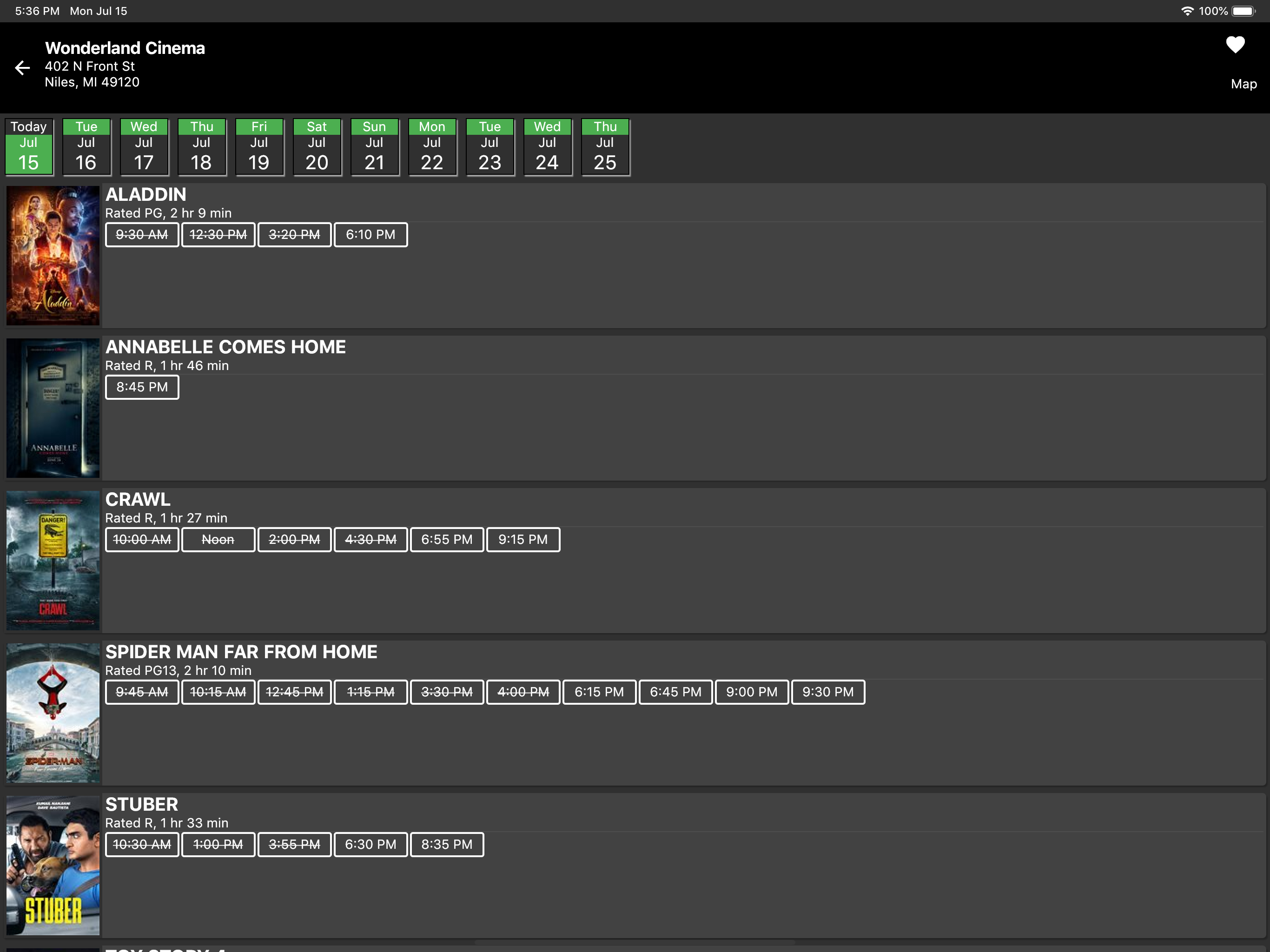Select the Today Jul 15 tab
Viewport: 1270px width, 952px height.
(x=29, y=147)
